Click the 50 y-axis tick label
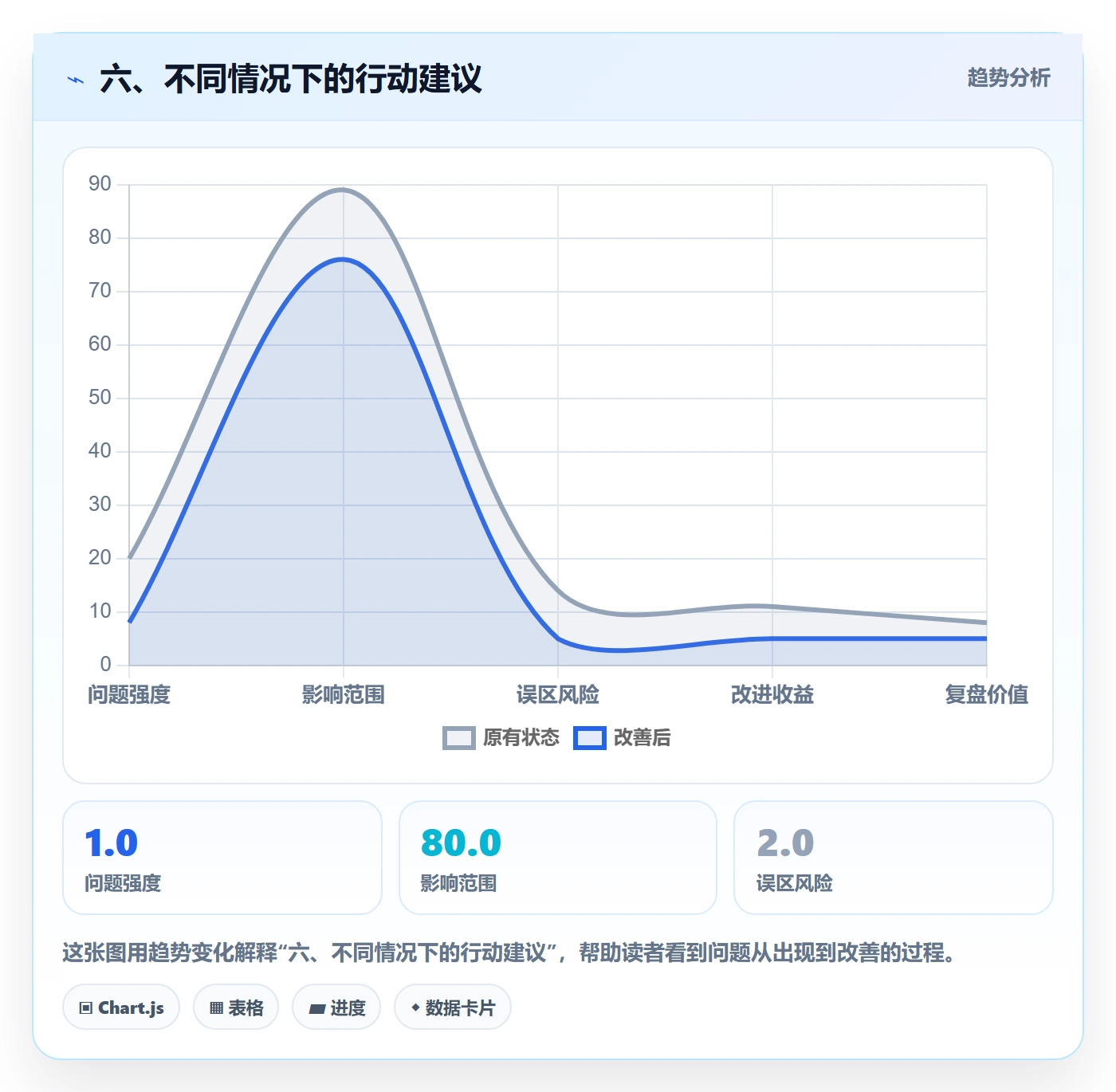This screenshot has height=1092, width=1116. click(100, 398)
